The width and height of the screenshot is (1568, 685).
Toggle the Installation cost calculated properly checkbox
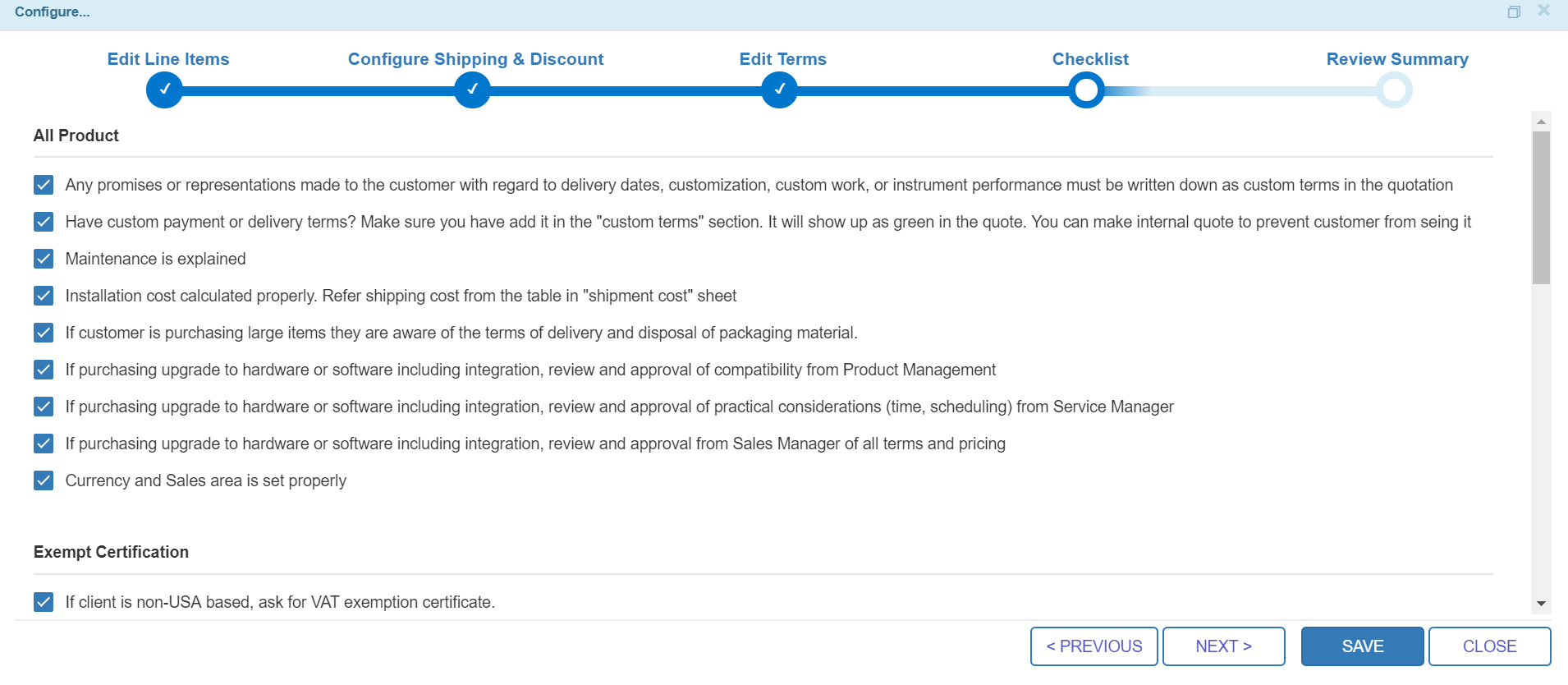pyautogui.click(x=44, y=296)
